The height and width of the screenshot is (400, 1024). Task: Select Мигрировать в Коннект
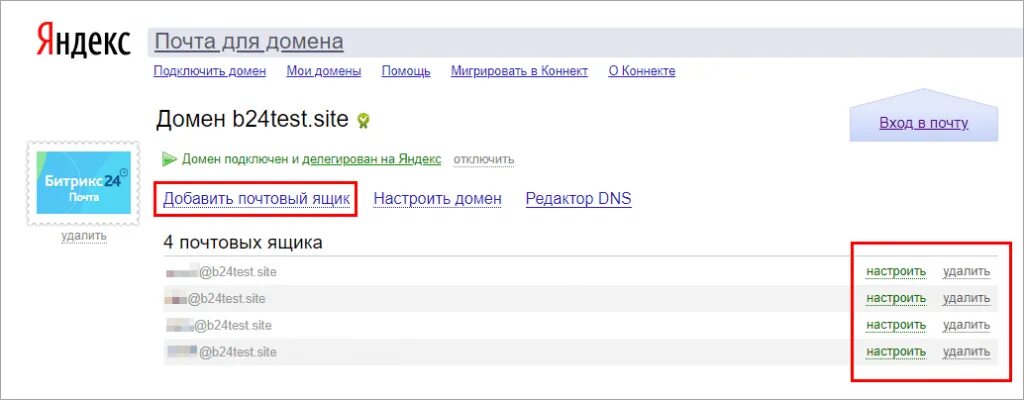(519, 71)
